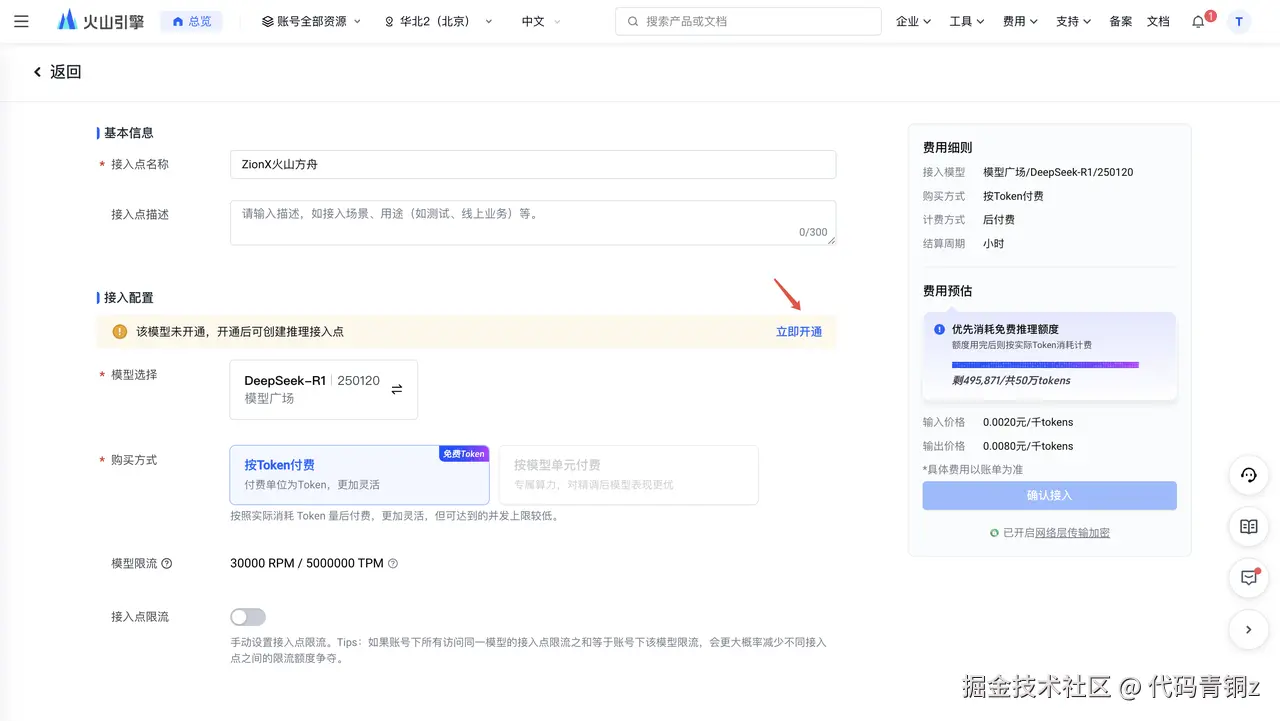Viewport: 1280px width, 721px height.
Task: Click the 剩495,871/共50万tokens text
Action: click(1011, 381)
